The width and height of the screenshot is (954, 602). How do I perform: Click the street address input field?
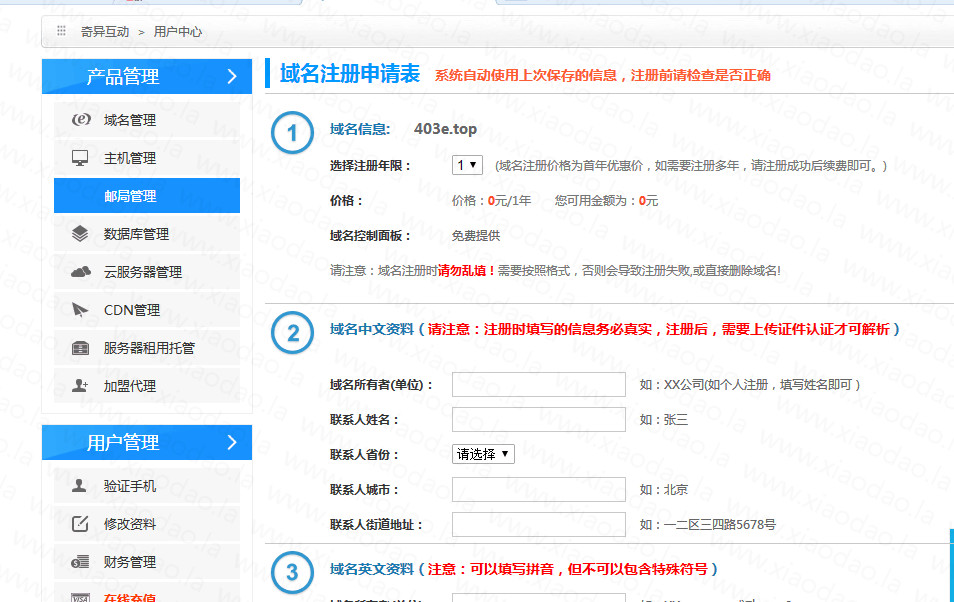pos(538,525)
